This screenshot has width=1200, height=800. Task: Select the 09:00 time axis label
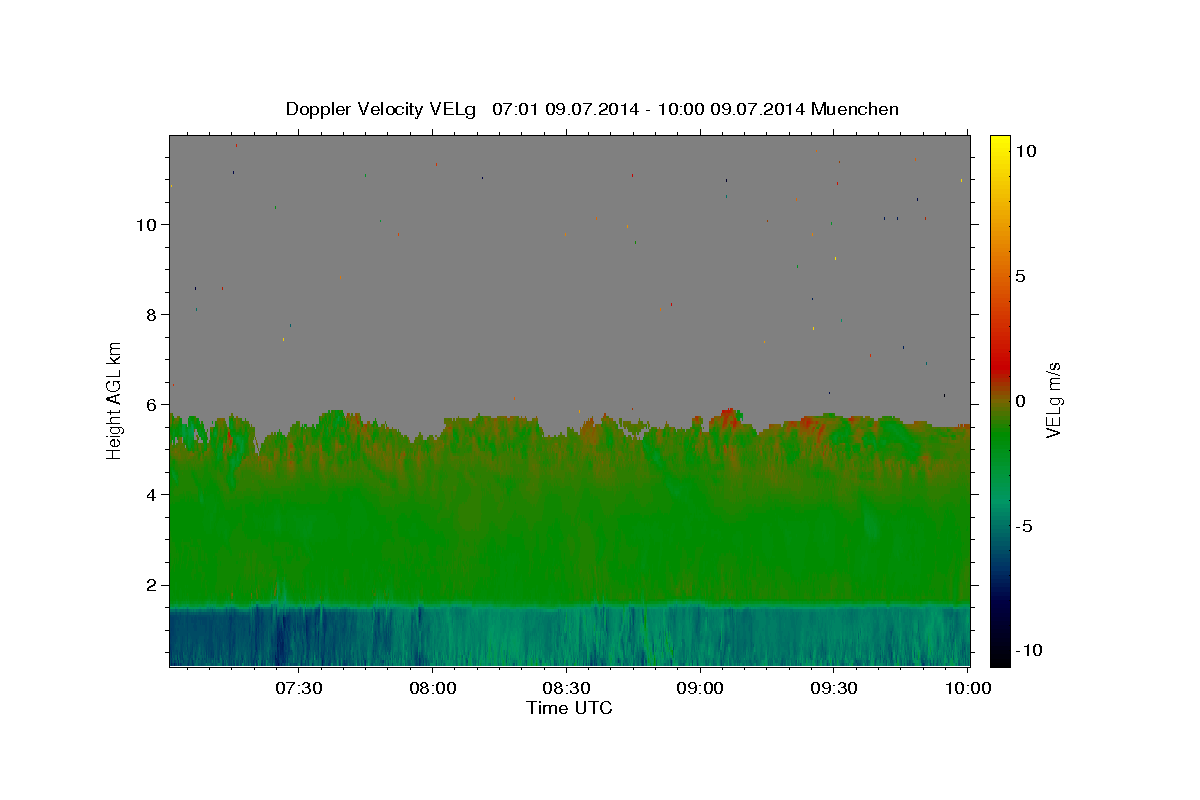click(700, 688)
